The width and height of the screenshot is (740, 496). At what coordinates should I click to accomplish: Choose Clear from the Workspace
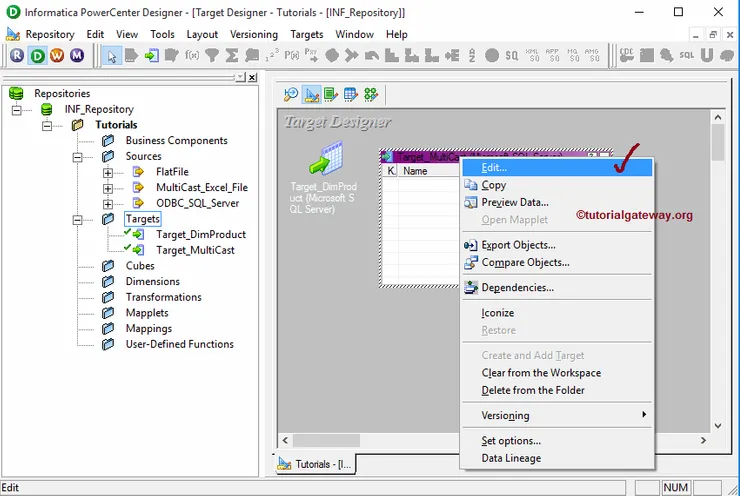(x=557, y=373)
